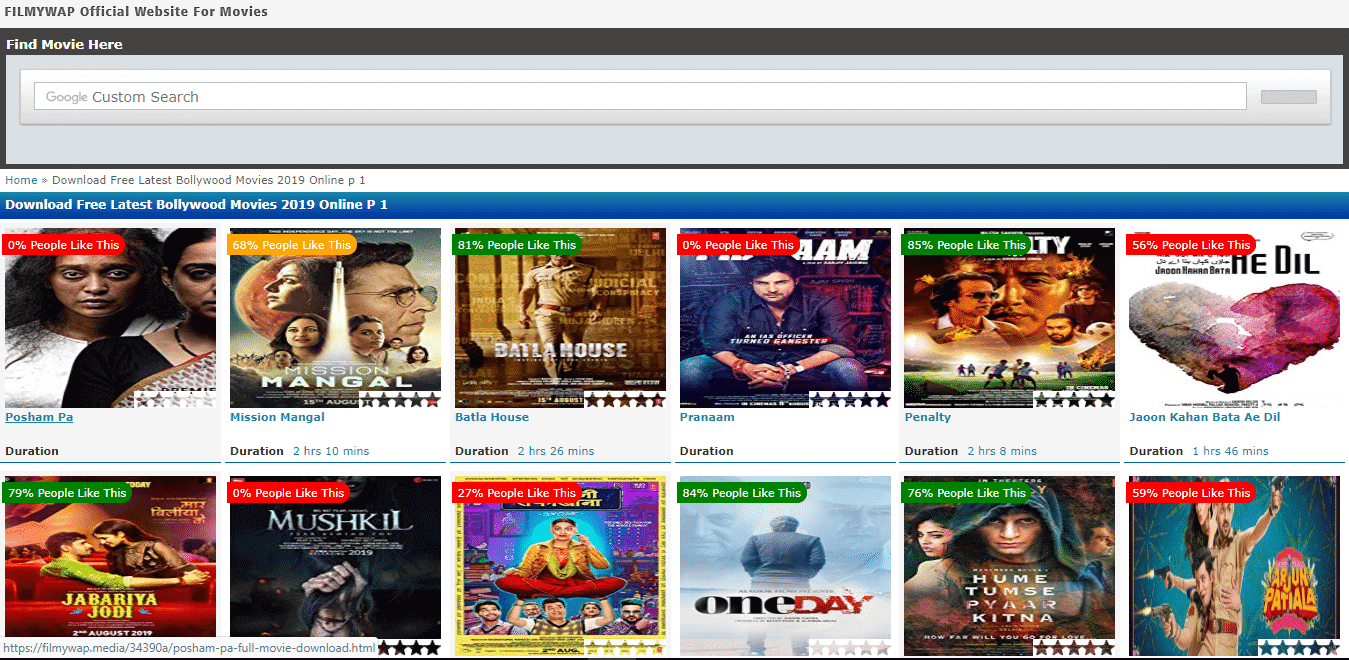Click the "2 hrs 8 mins" duration text
1349x660 pixels.
(1003, 451)
